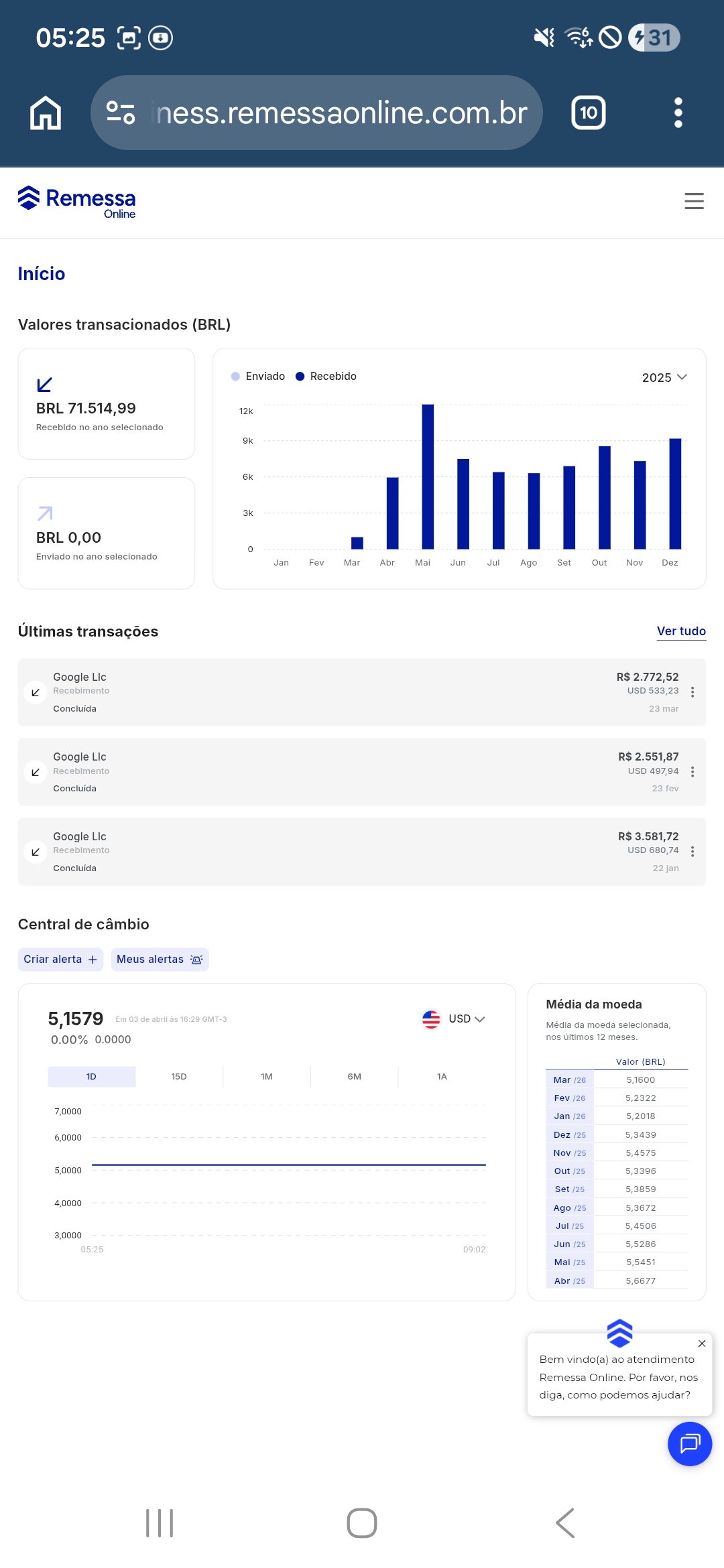
Task: Go to the browser home page icon
Action: pos(46,113)
